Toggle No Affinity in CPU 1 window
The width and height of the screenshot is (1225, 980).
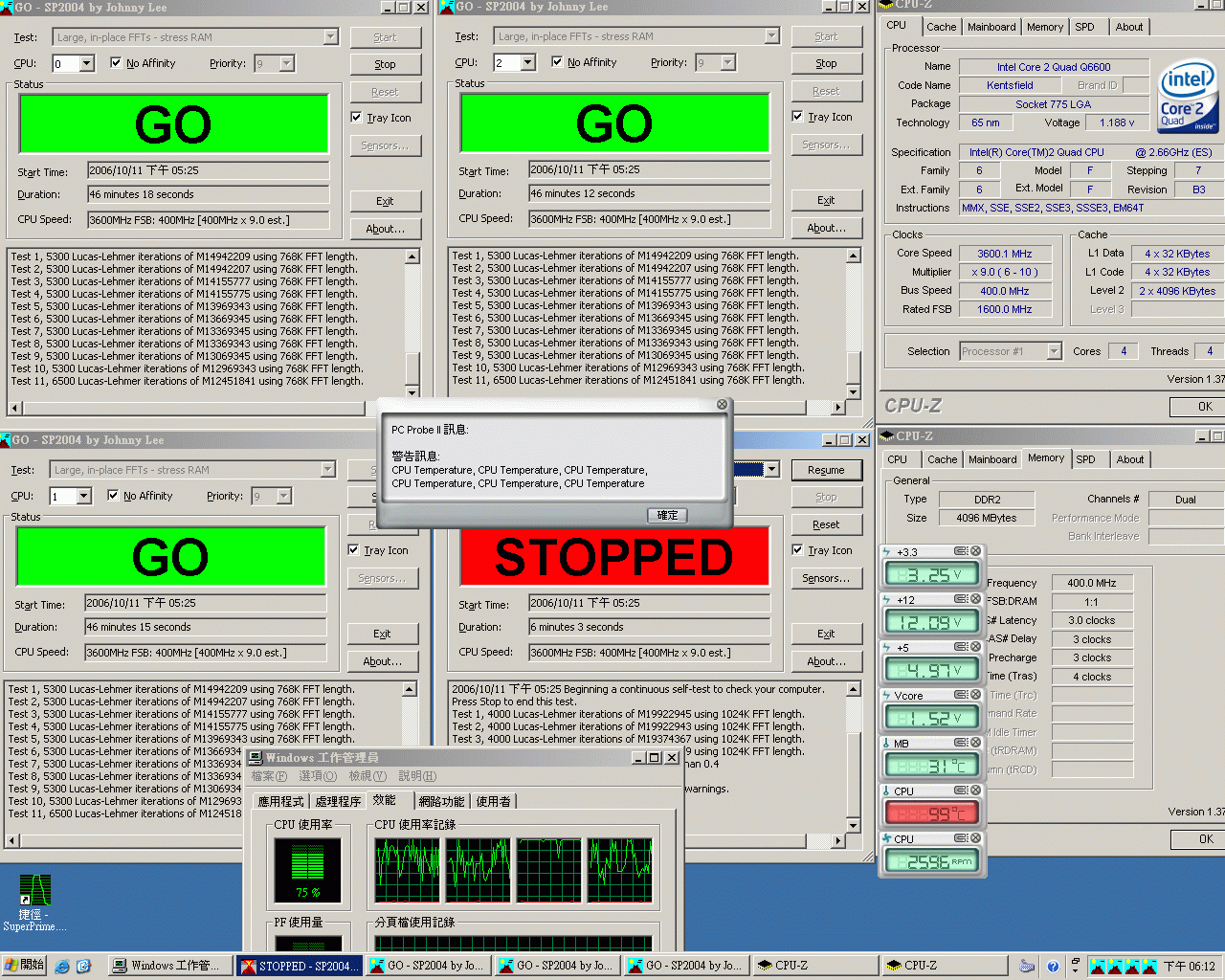point(113,496)
